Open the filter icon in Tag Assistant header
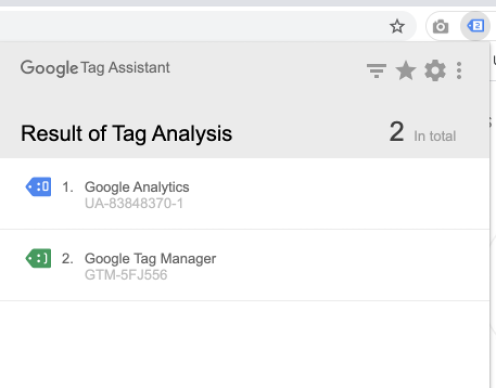 pyautogui.click(x=376, y=71)
